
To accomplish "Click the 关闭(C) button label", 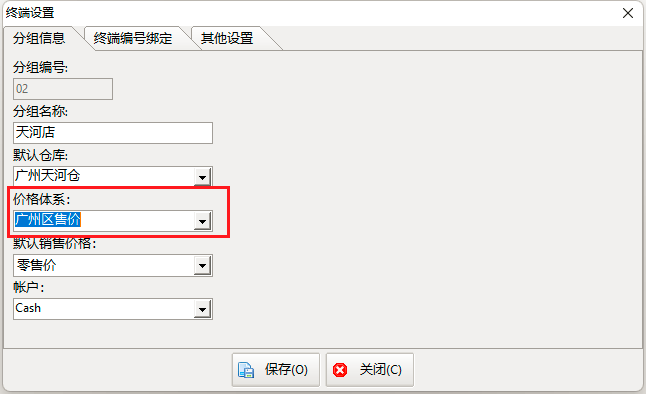I will point(381,370).
